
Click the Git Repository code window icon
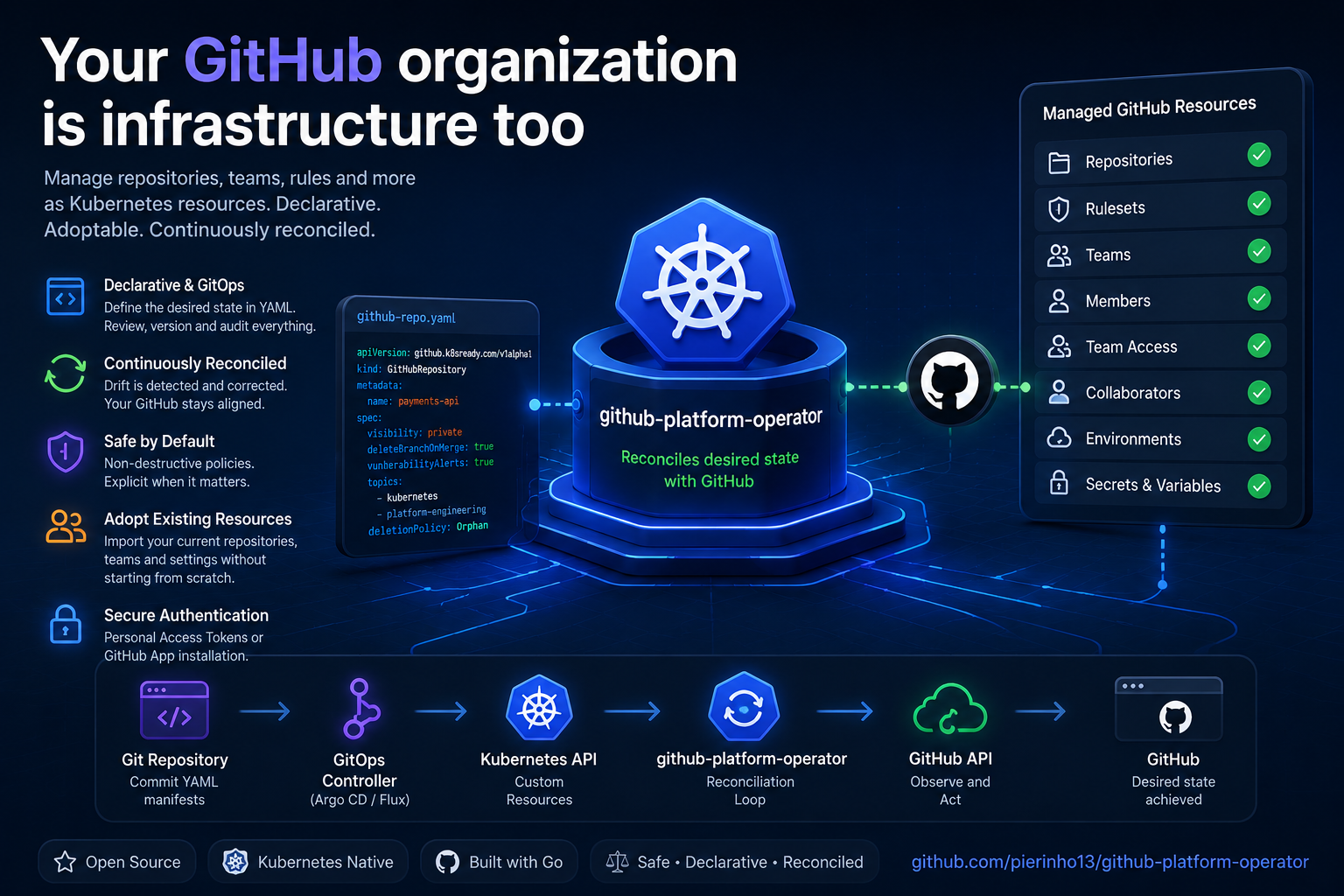click(174, 710)
